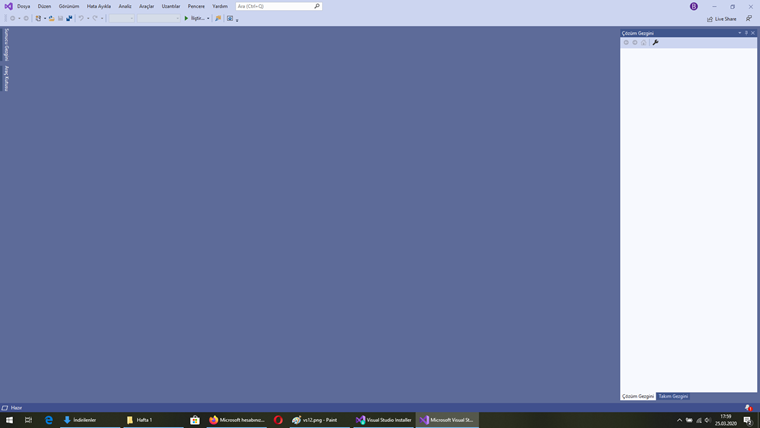Click the Save All toolbar icon
760x428 pixels.
[x=69, y=18]
